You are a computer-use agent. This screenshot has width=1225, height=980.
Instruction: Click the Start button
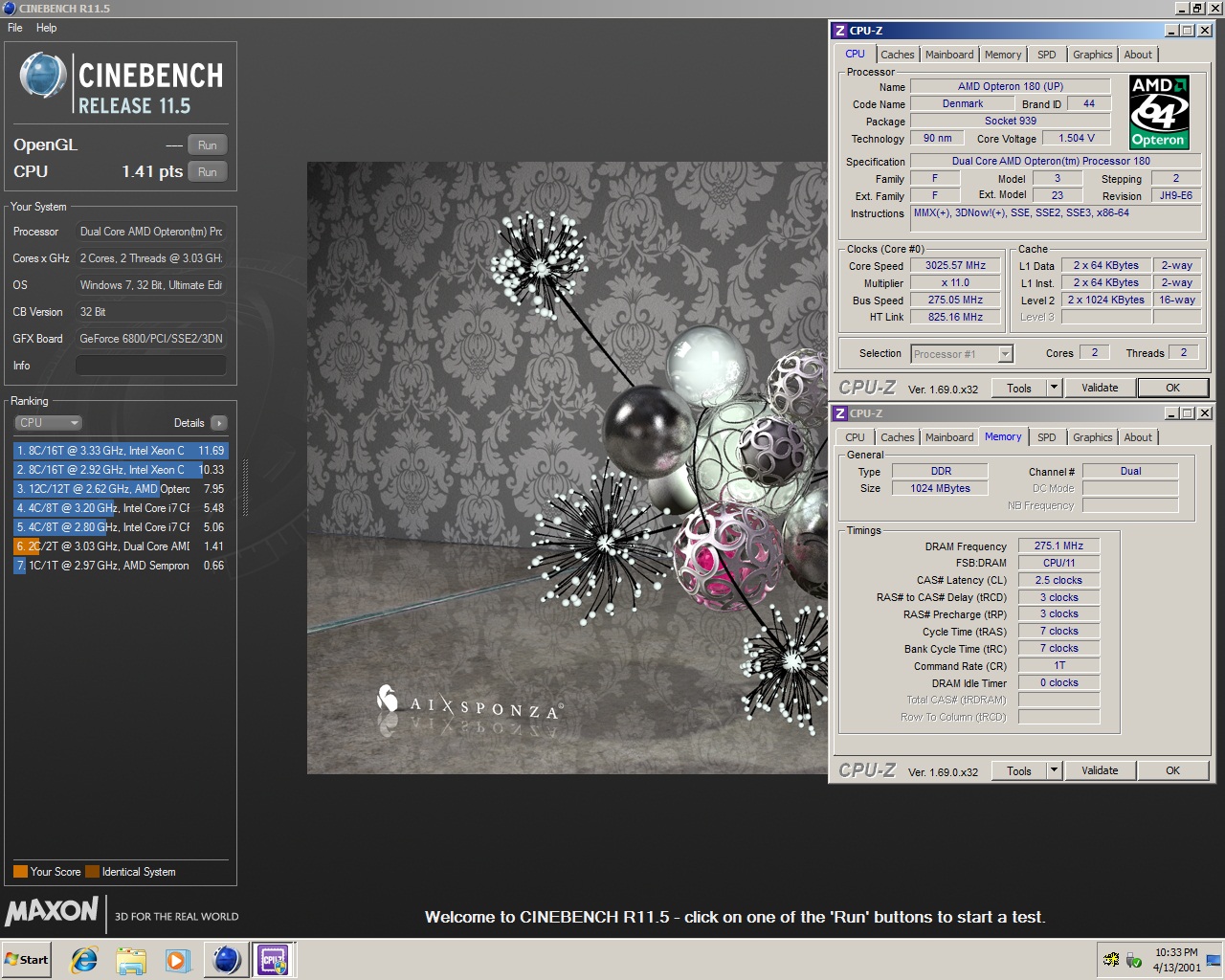click(27, 959)
